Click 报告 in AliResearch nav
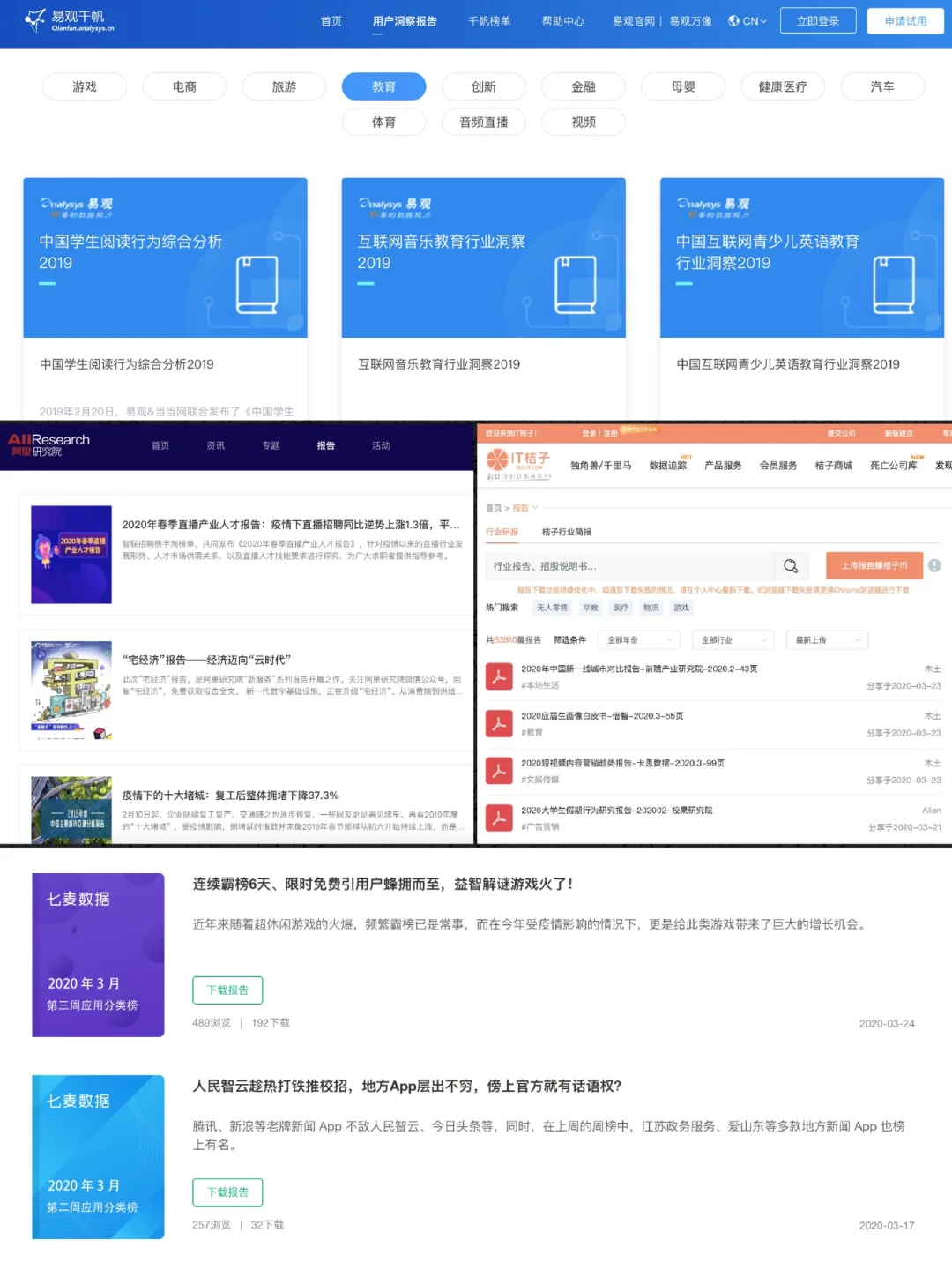The height and width of the screenshot is (1270, 952). [326, 445]
